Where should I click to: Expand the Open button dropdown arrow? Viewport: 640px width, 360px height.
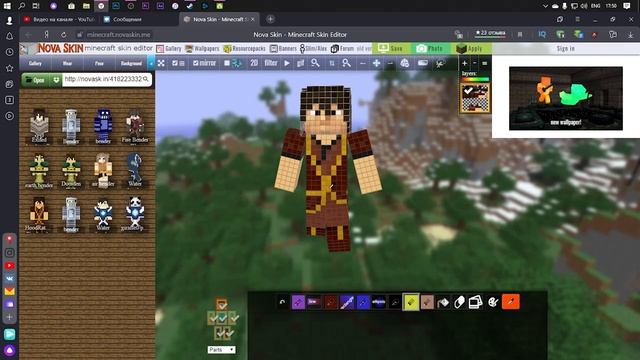coord(56,80)
